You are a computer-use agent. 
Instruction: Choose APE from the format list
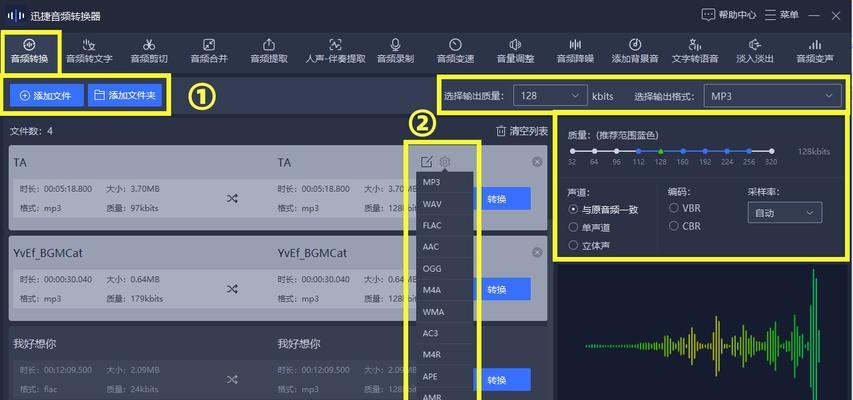(x=444, y=377)
